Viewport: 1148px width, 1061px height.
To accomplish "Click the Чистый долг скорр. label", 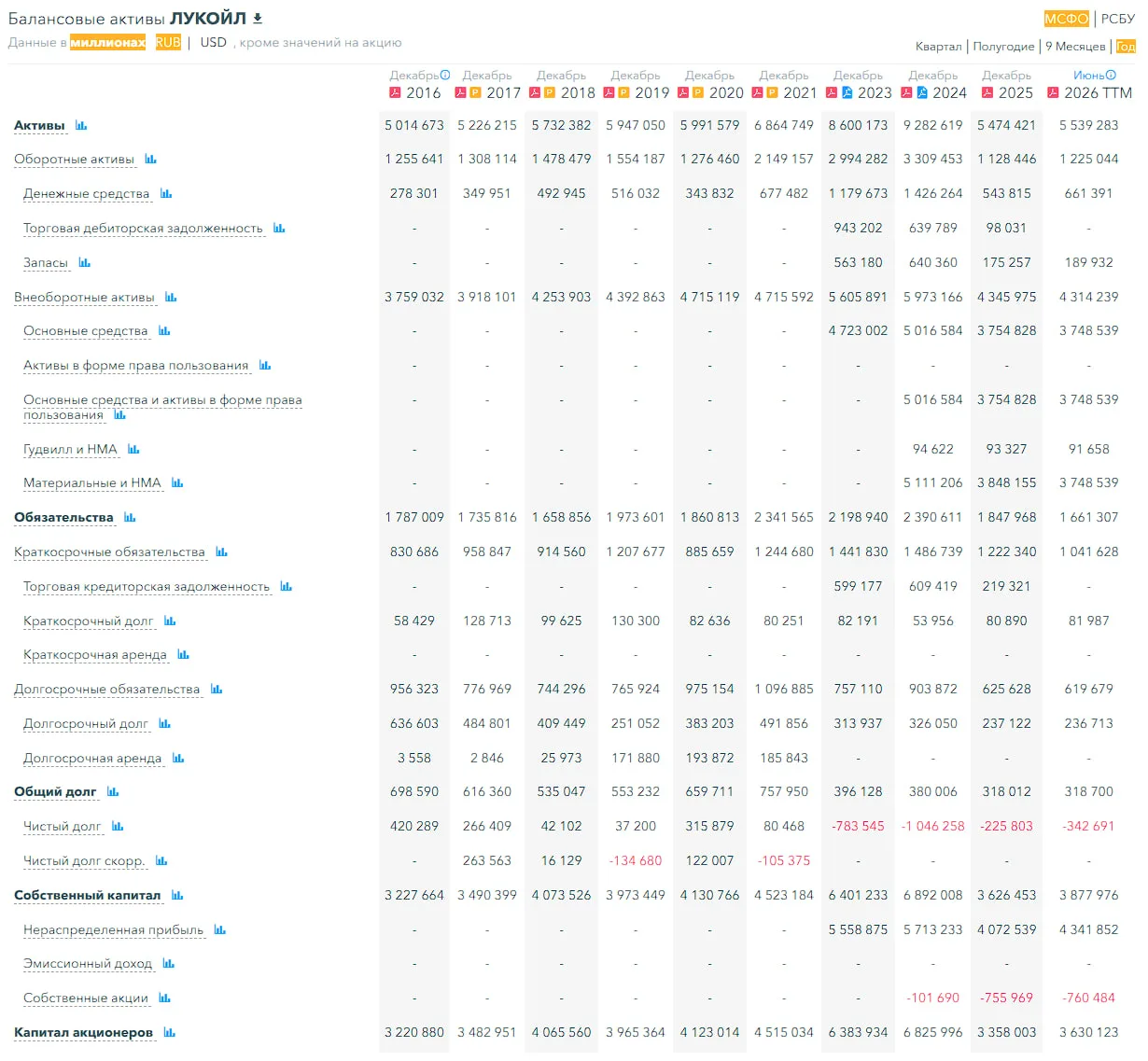I will (x=84, y=861).
